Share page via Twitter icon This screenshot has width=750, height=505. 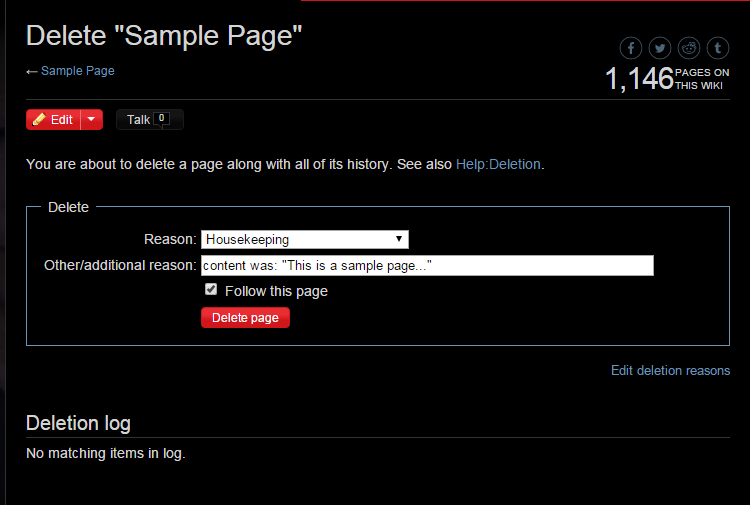[660, 48]
